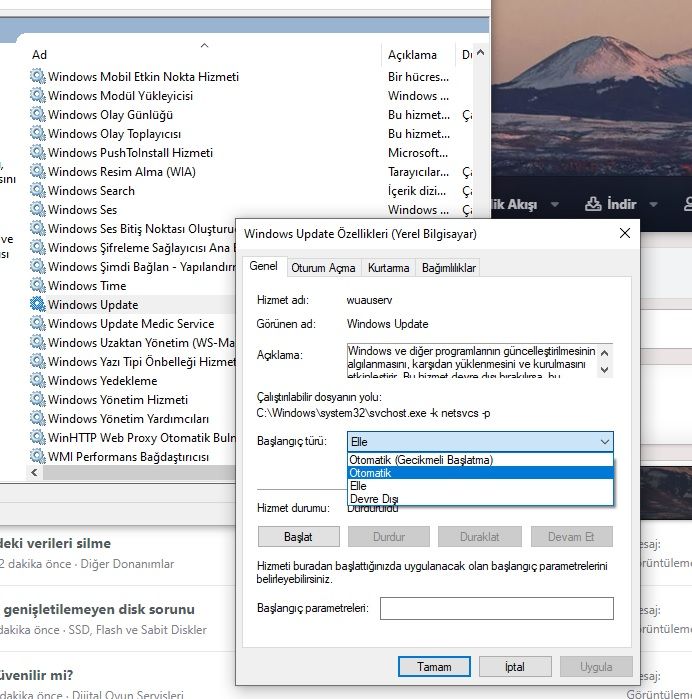
Task: Click the Devam Et button
Action: click(571, 537)
